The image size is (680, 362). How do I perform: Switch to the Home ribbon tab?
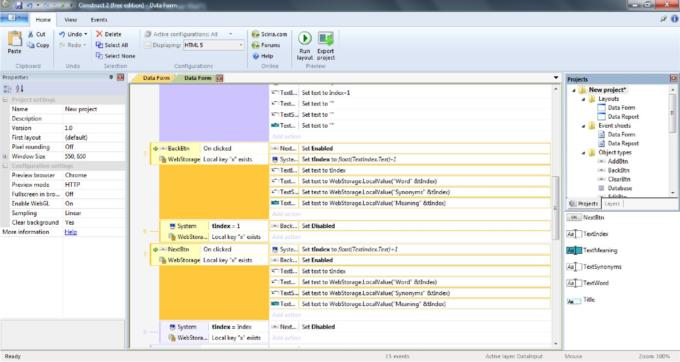point(43,20)
